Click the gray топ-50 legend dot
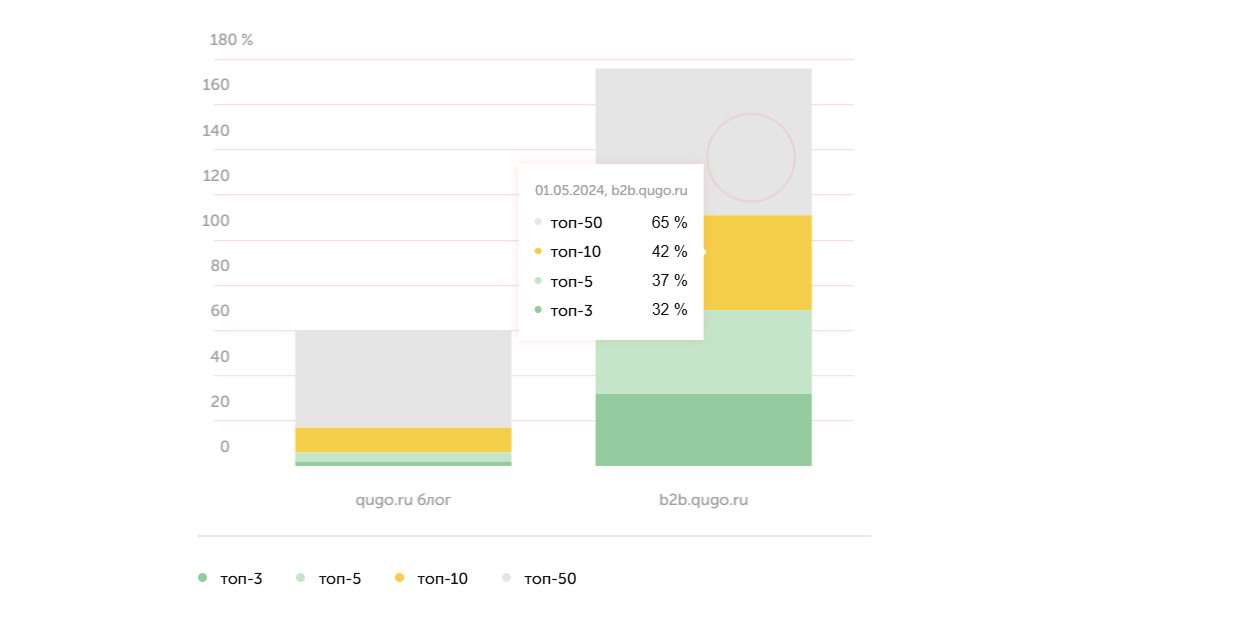The height and width of the screenshot is (626, 1250). [x=507, y=578]
